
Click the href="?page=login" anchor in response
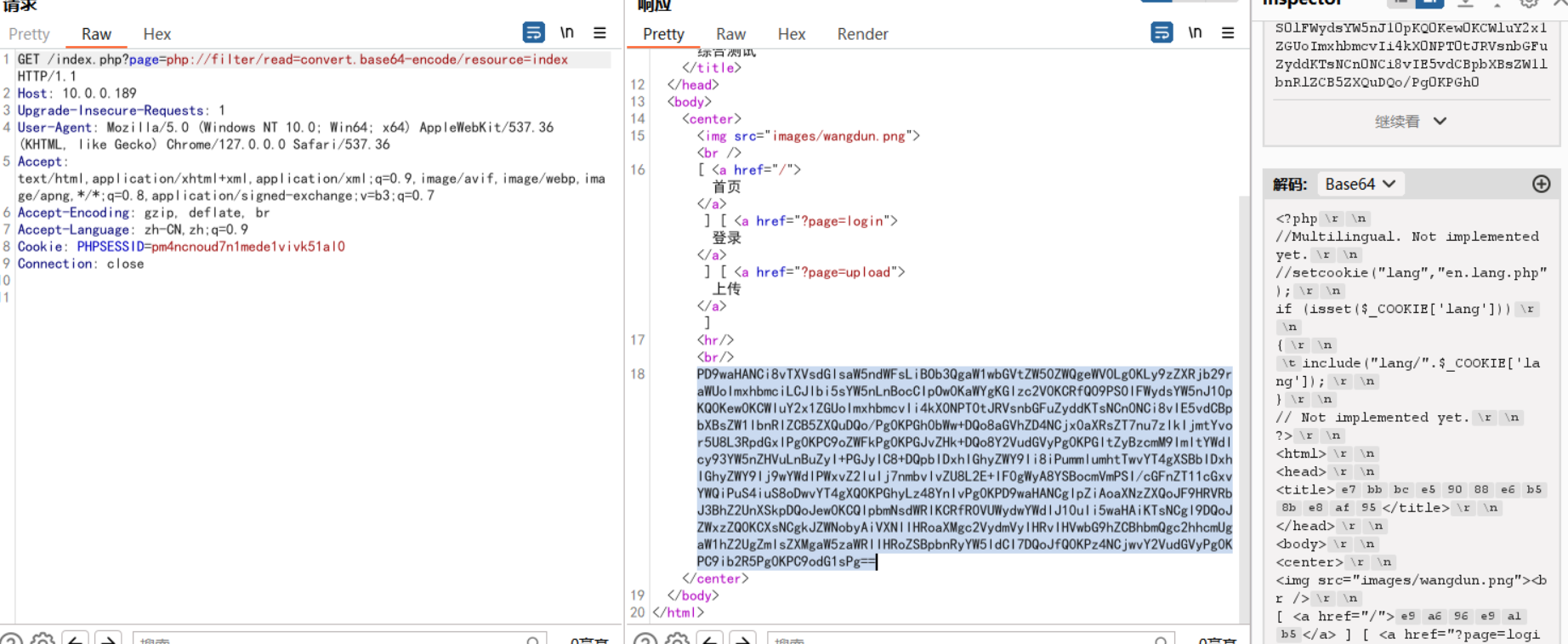815,221
